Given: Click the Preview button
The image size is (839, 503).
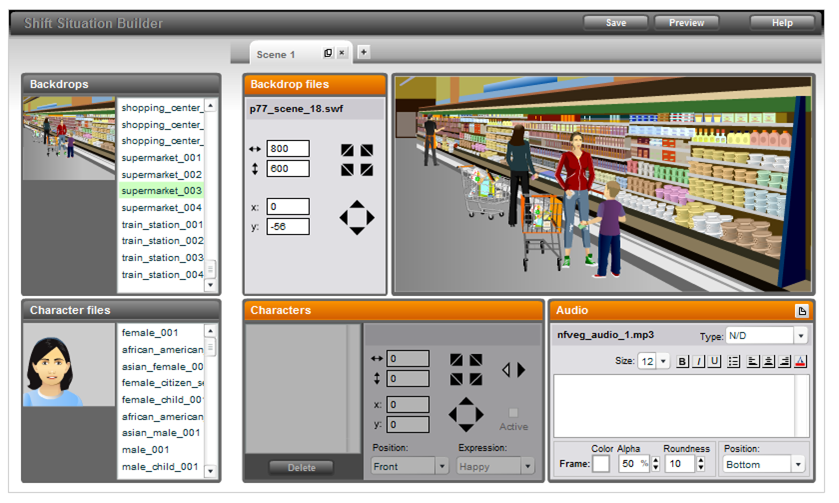Looking at the screenshot, I should click(x=686, y=23).
